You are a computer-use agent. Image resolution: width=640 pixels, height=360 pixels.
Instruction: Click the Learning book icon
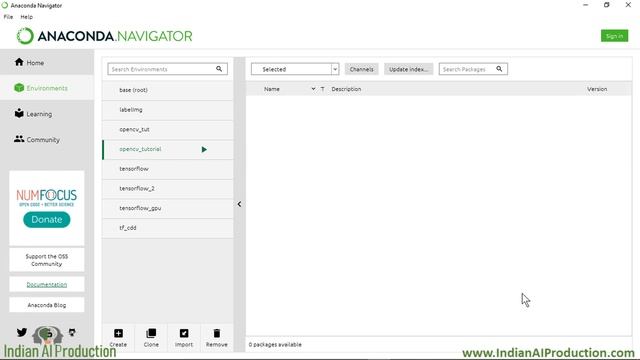click(x=19, y=113)
